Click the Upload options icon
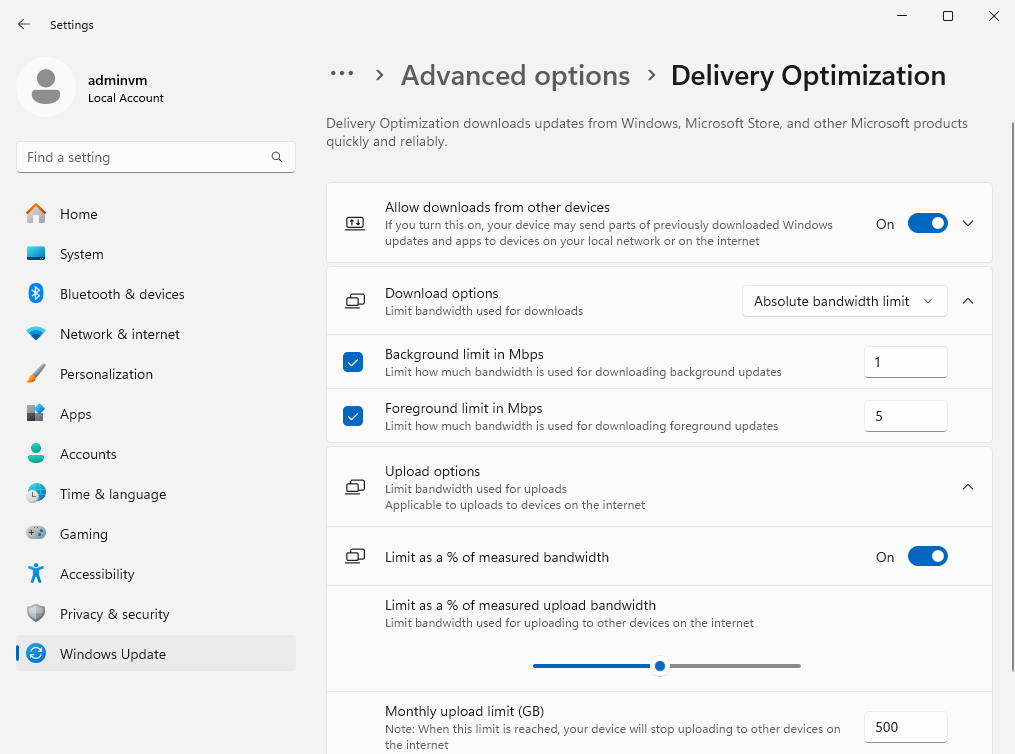This screenshot has width=1015, height=754. pyautogui.click(x=355, y=487)
